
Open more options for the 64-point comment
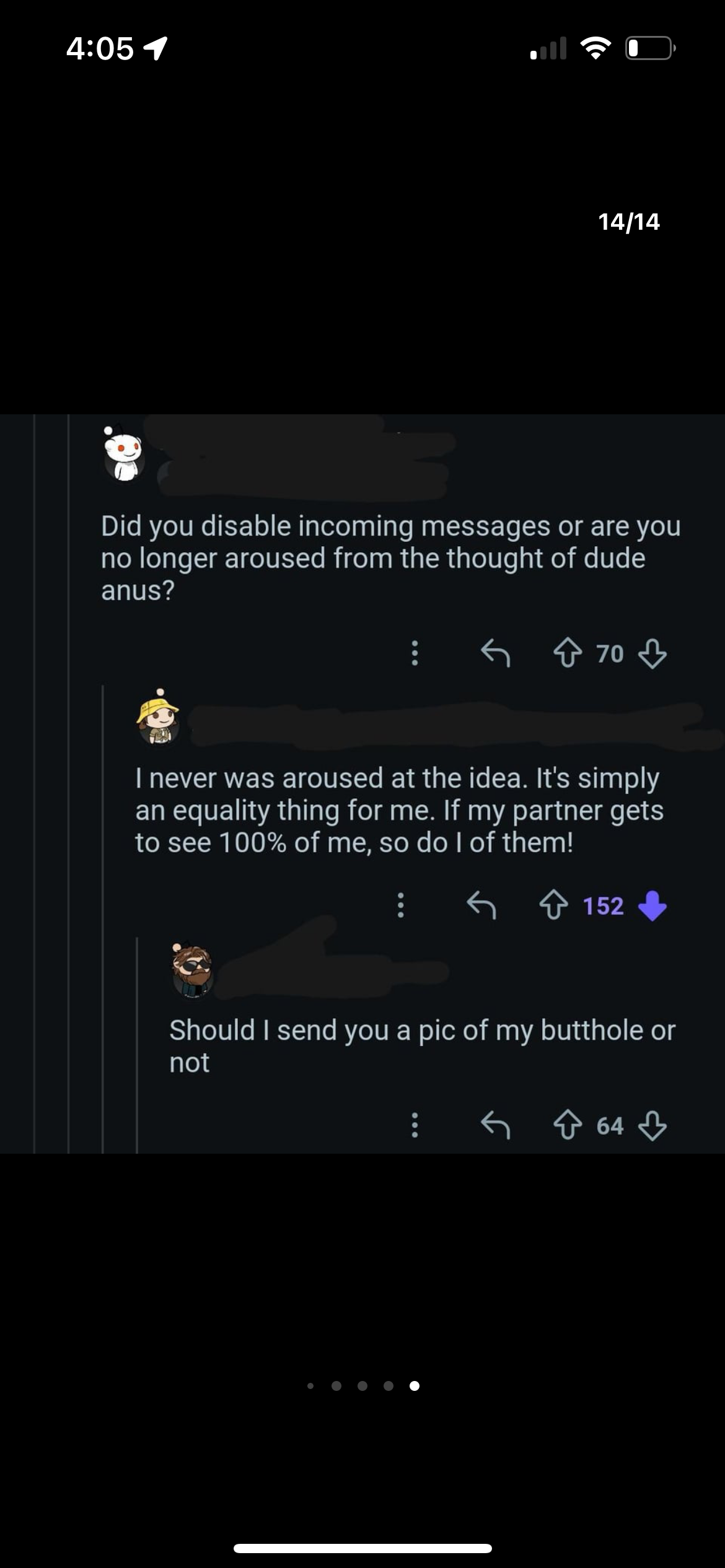pos(415,1125)
